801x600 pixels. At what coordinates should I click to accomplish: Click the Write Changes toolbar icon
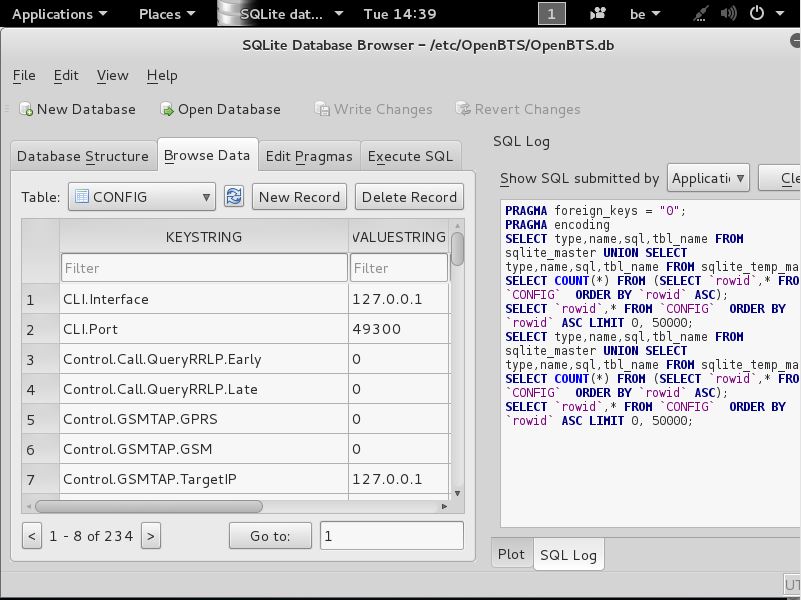[x=322, y=109]
